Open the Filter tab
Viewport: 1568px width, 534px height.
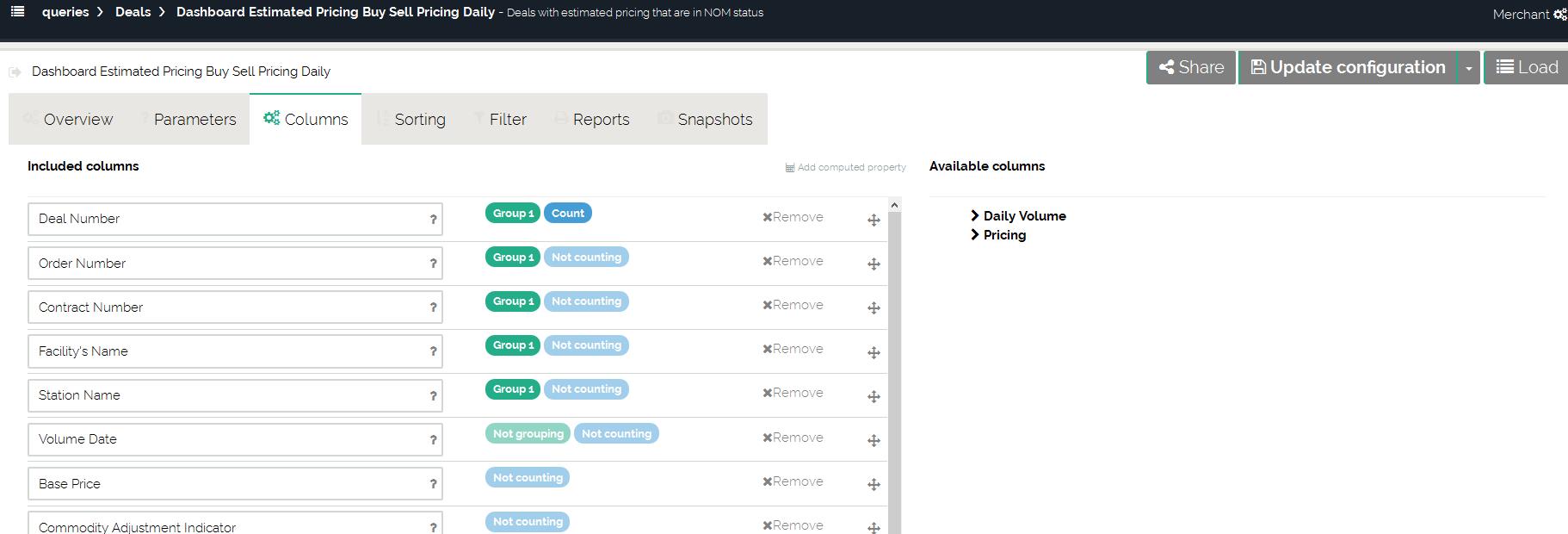click(x=507, y=120)
